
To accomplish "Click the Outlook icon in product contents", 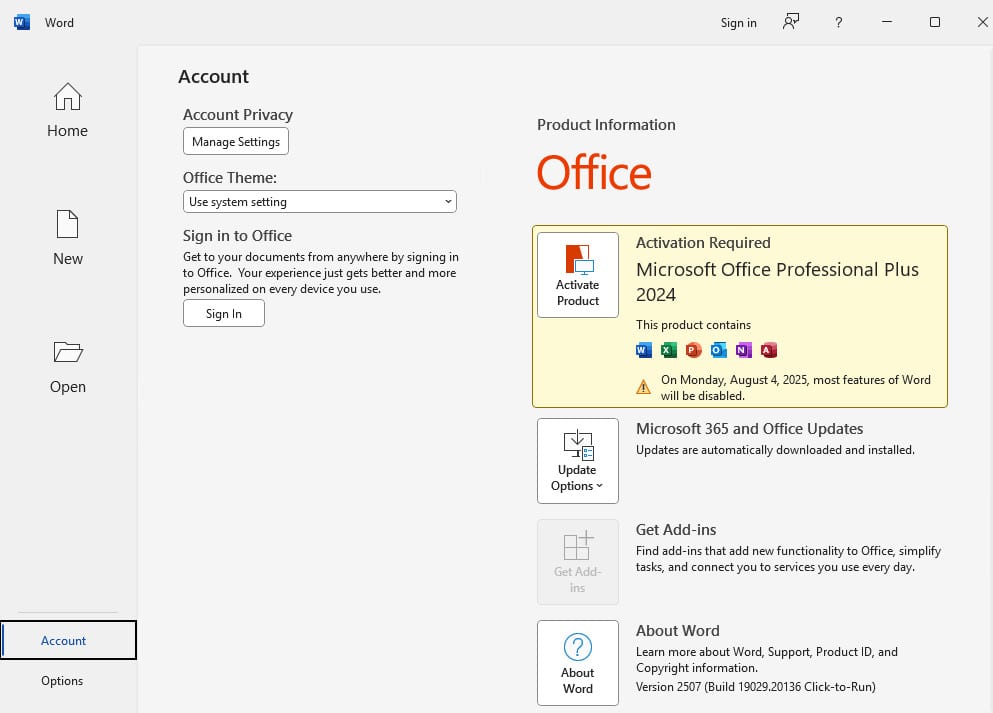I will (x=719, y=350).
